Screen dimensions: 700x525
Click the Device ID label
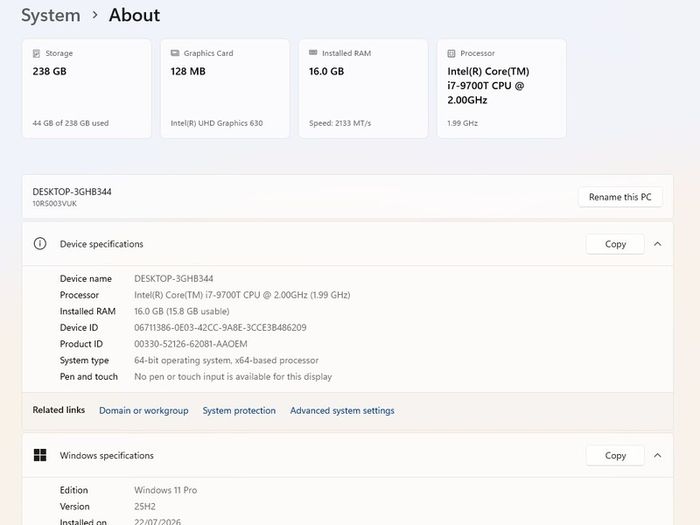79,328
